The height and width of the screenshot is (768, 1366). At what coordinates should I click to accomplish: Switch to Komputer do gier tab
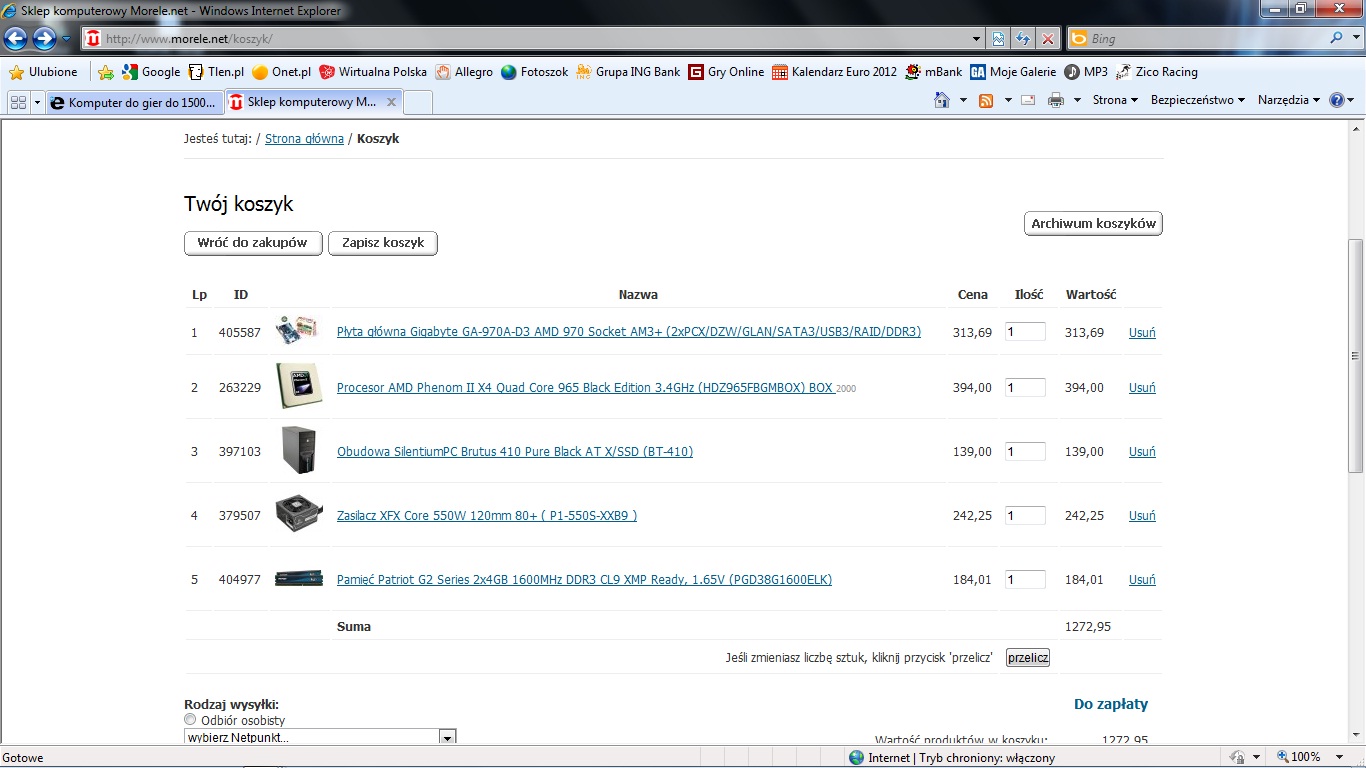[x=133, y=102]
